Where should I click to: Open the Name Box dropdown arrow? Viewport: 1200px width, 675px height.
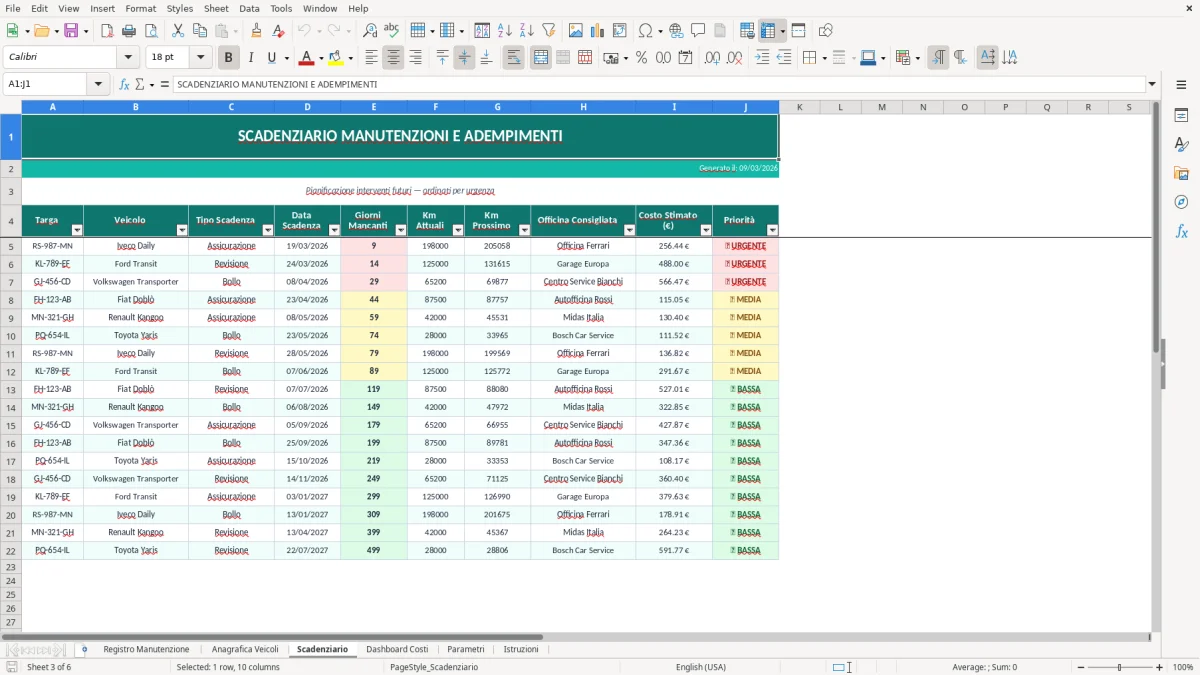click(x=99, y=84)
